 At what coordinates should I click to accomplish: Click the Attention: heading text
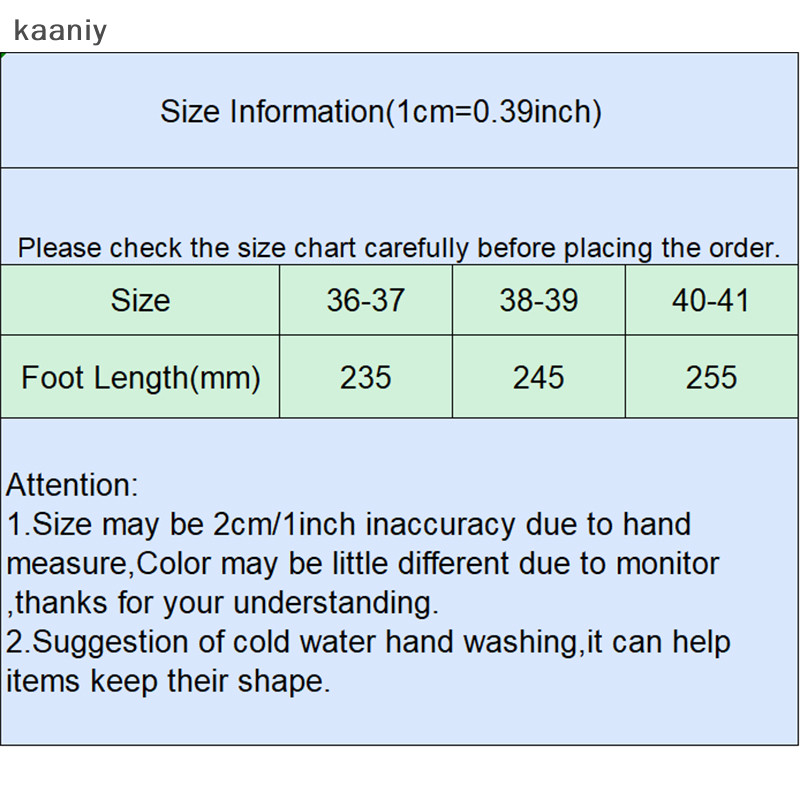(x=72, y=485)
